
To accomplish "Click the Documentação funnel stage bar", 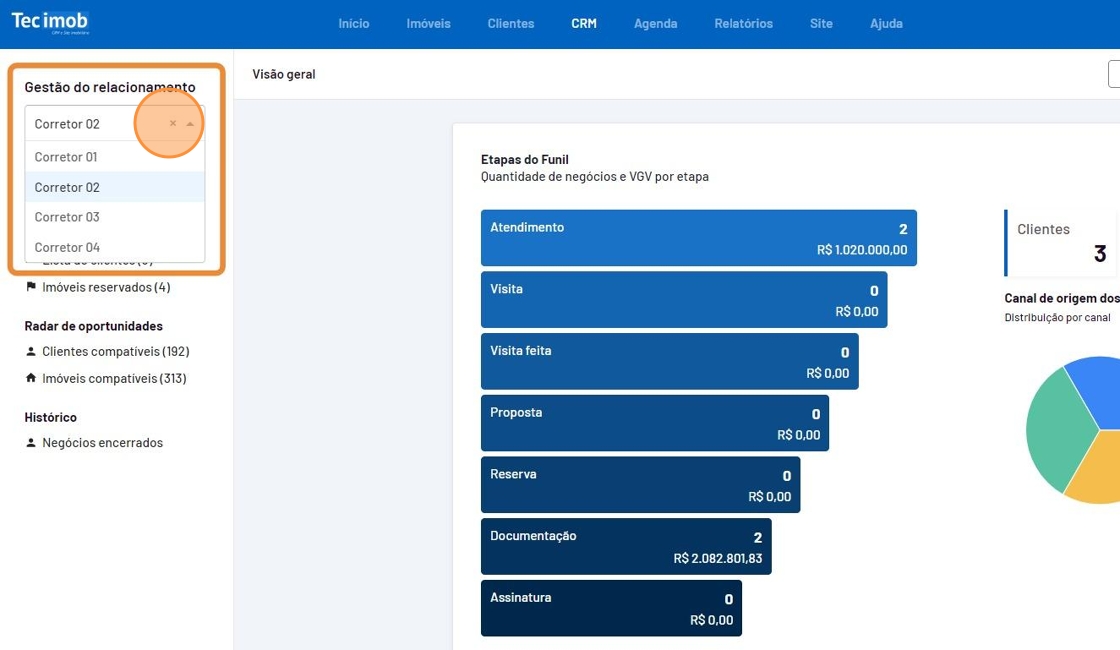I will click(625, 547).
